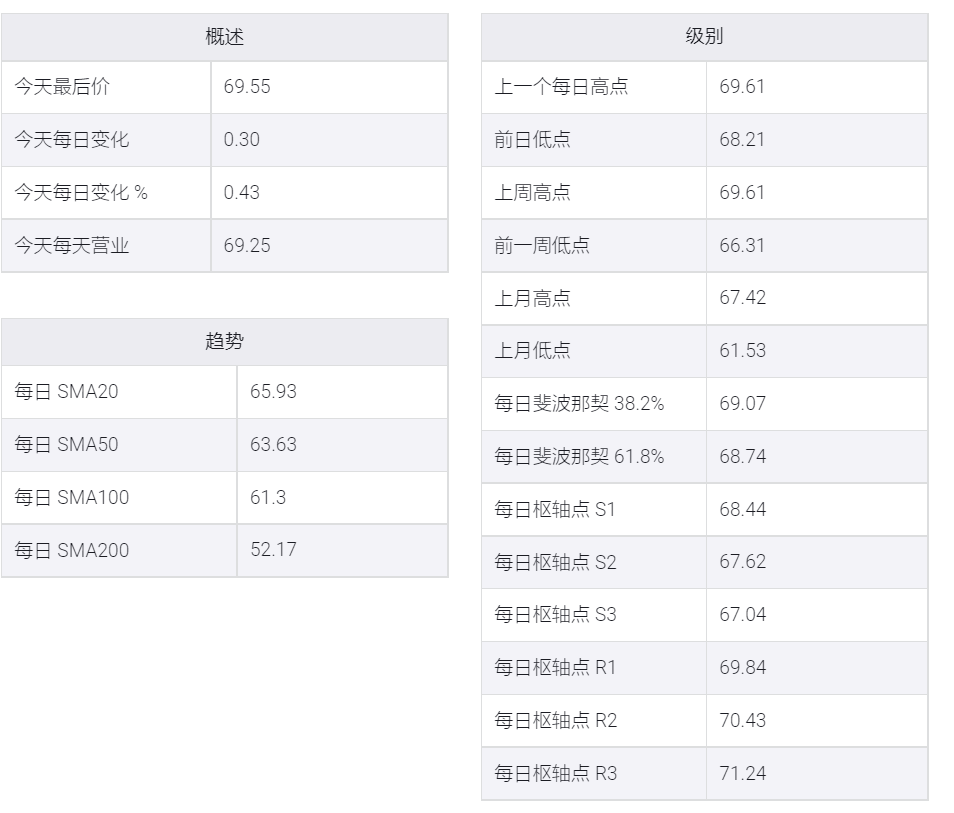Screen dimensions: 954x813
Task: Click the SMA200 value 52.17
Action: 273,550
